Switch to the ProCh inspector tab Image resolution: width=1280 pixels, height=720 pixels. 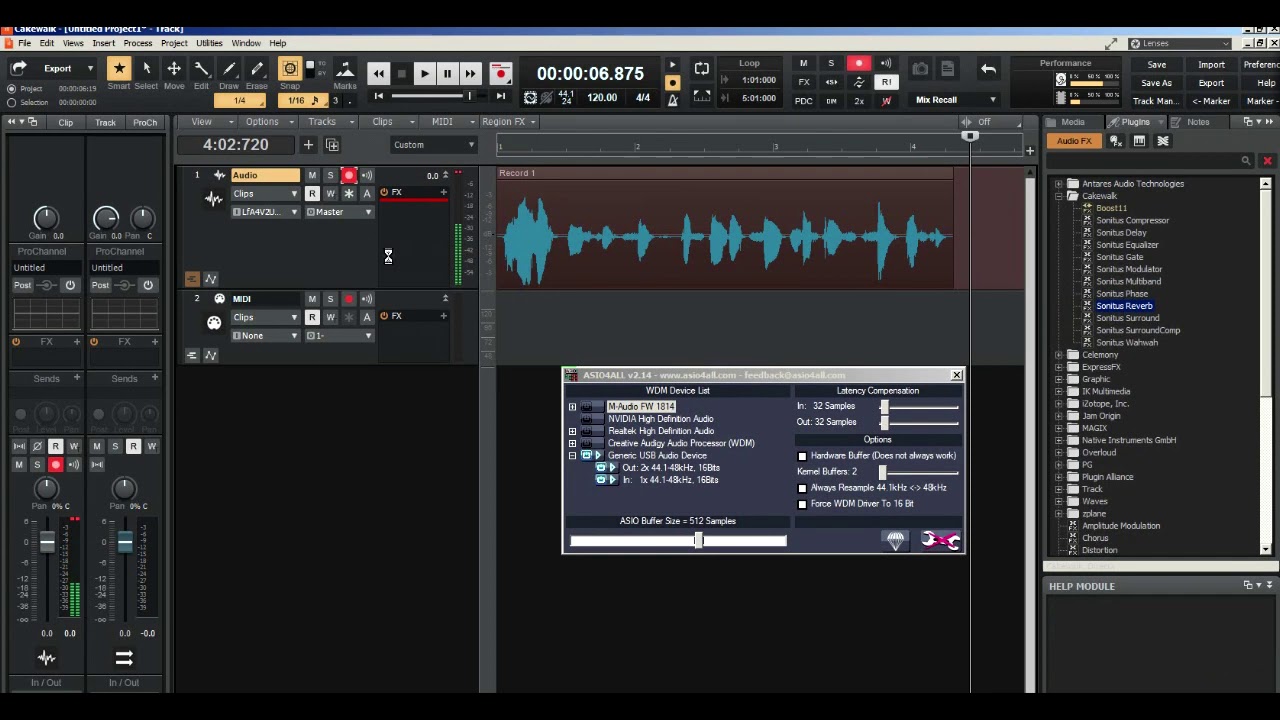point(145,122)
